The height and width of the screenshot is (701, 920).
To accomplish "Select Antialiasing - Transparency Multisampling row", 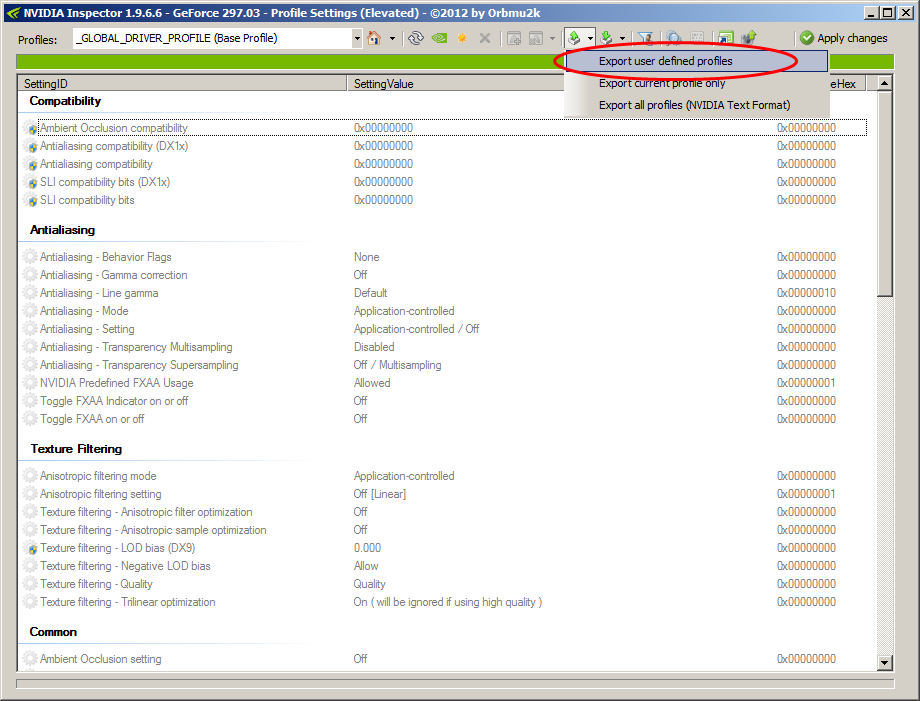I will (x=444, y=347).
